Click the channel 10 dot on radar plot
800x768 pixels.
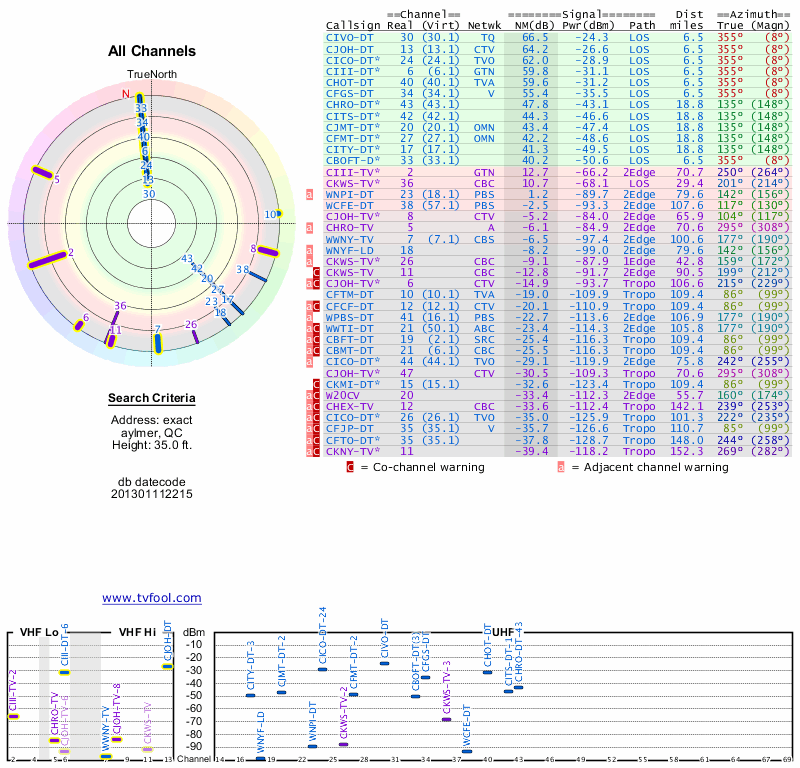pos(280,214)
